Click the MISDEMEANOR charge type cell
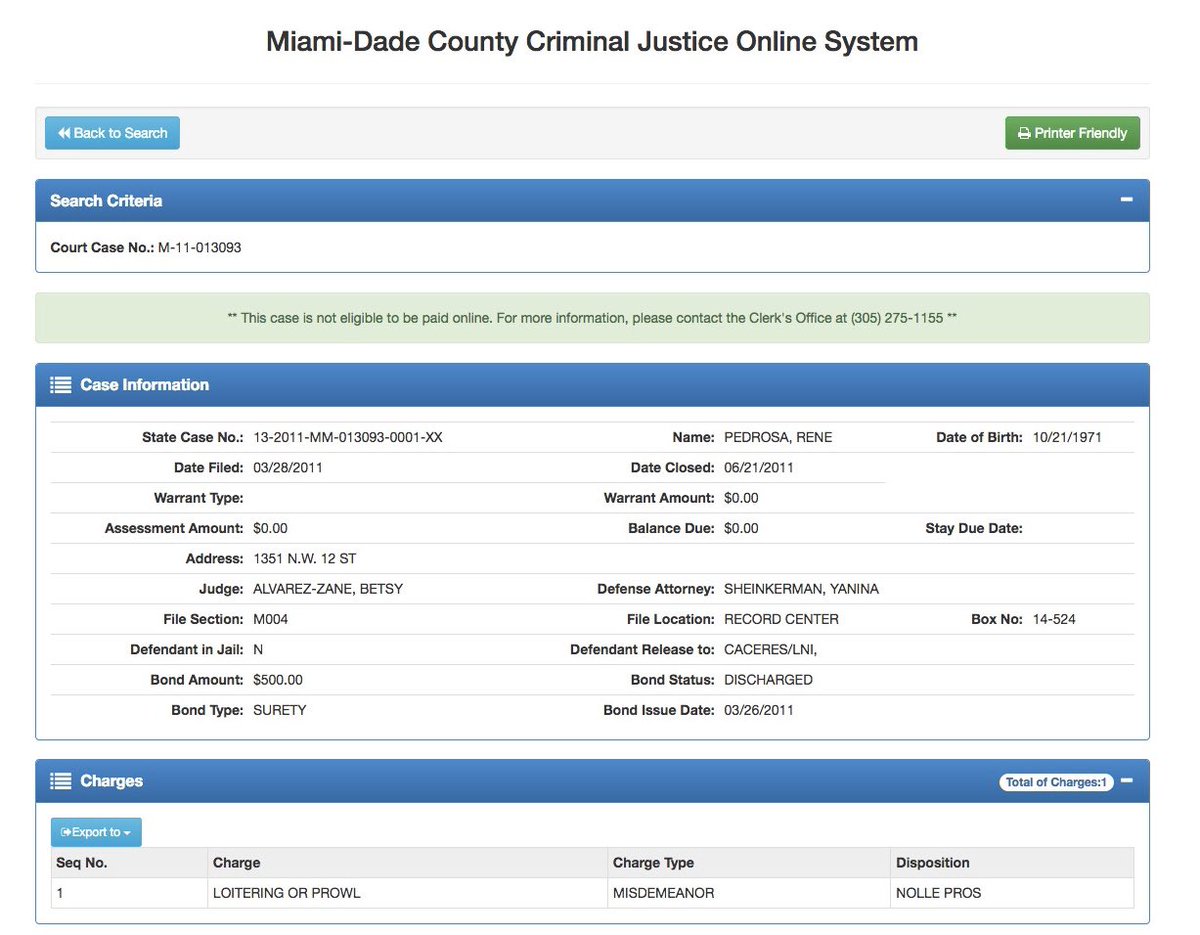The image size is (1200, 935). (749, 893)
